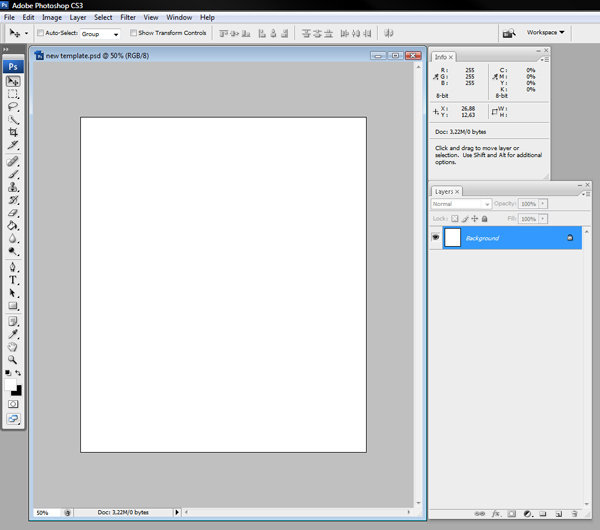
Task: Click the foreground color swatch
Action: click(10, 384)
